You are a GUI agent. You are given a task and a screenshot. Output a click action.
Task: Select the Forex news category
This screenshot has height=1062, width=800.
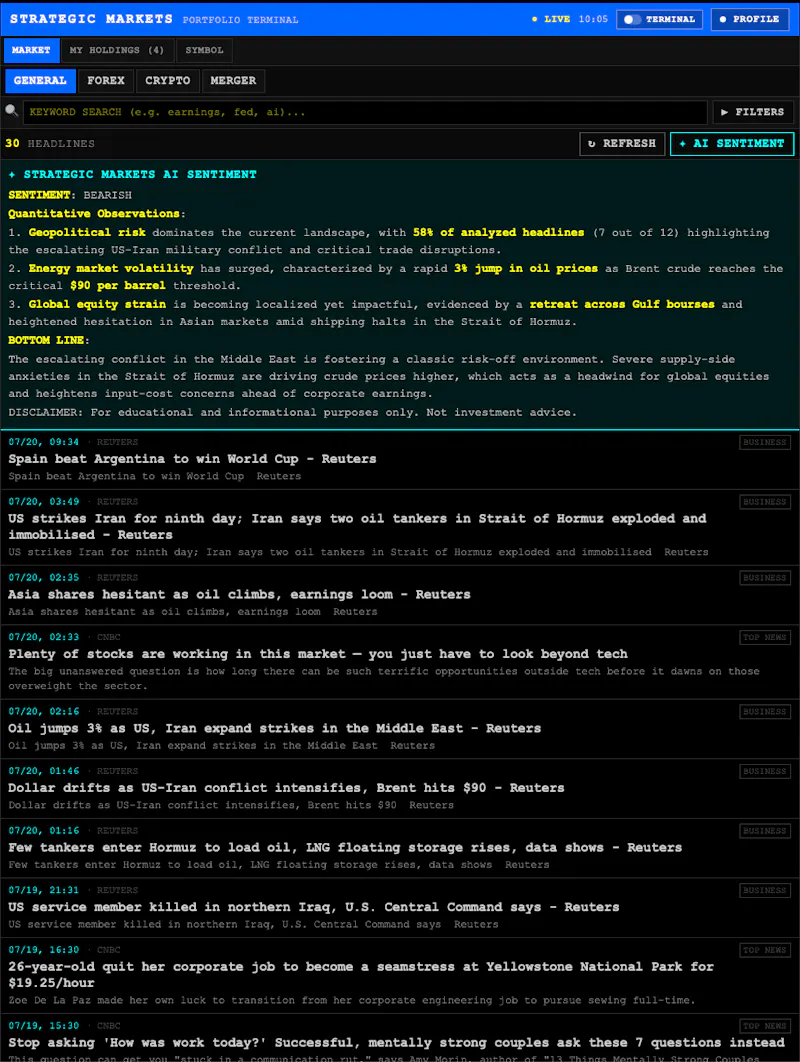(x=106, y=81)
